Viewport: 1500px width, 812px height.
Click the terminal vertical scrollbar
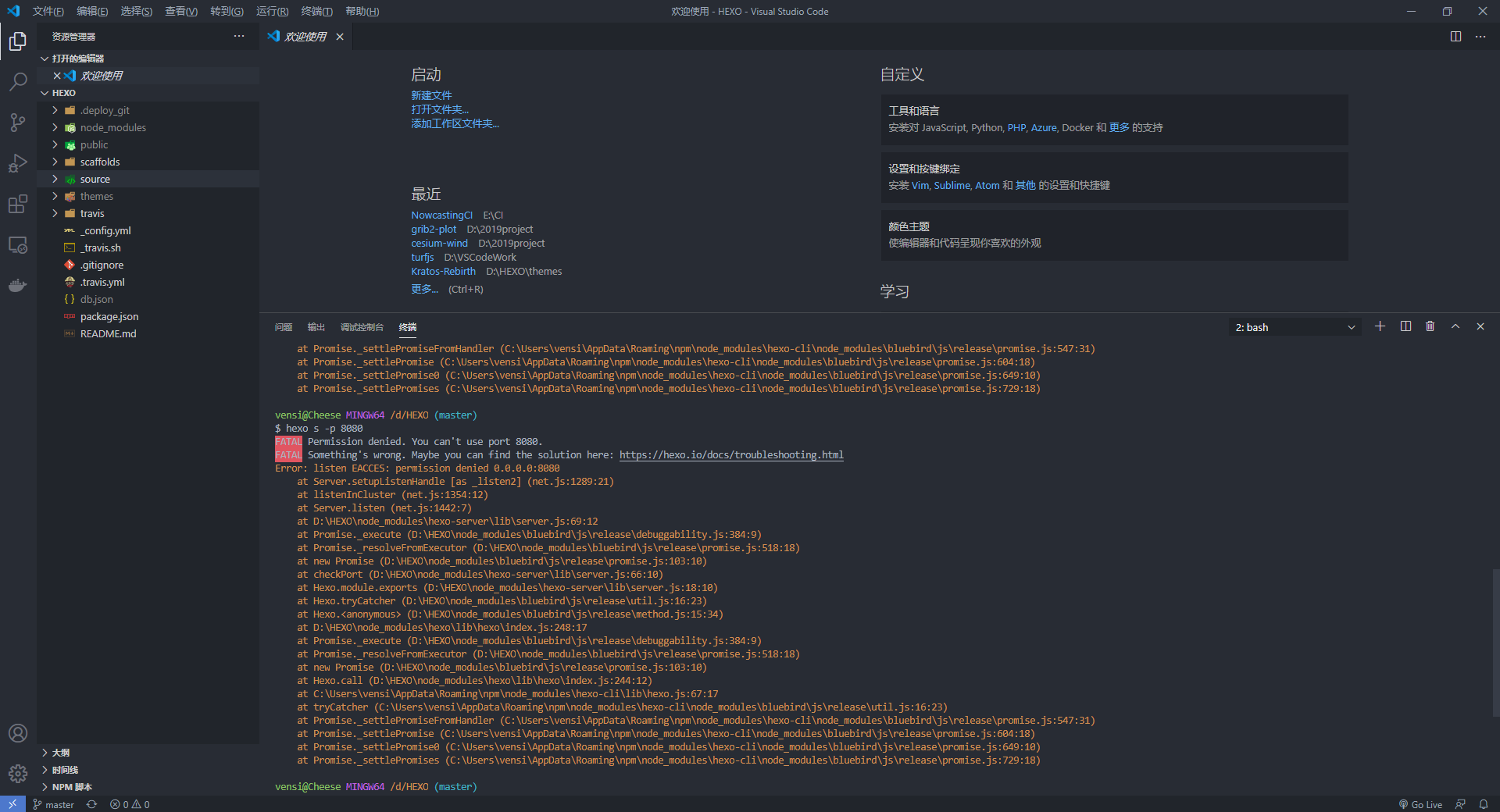(1495, 643)
